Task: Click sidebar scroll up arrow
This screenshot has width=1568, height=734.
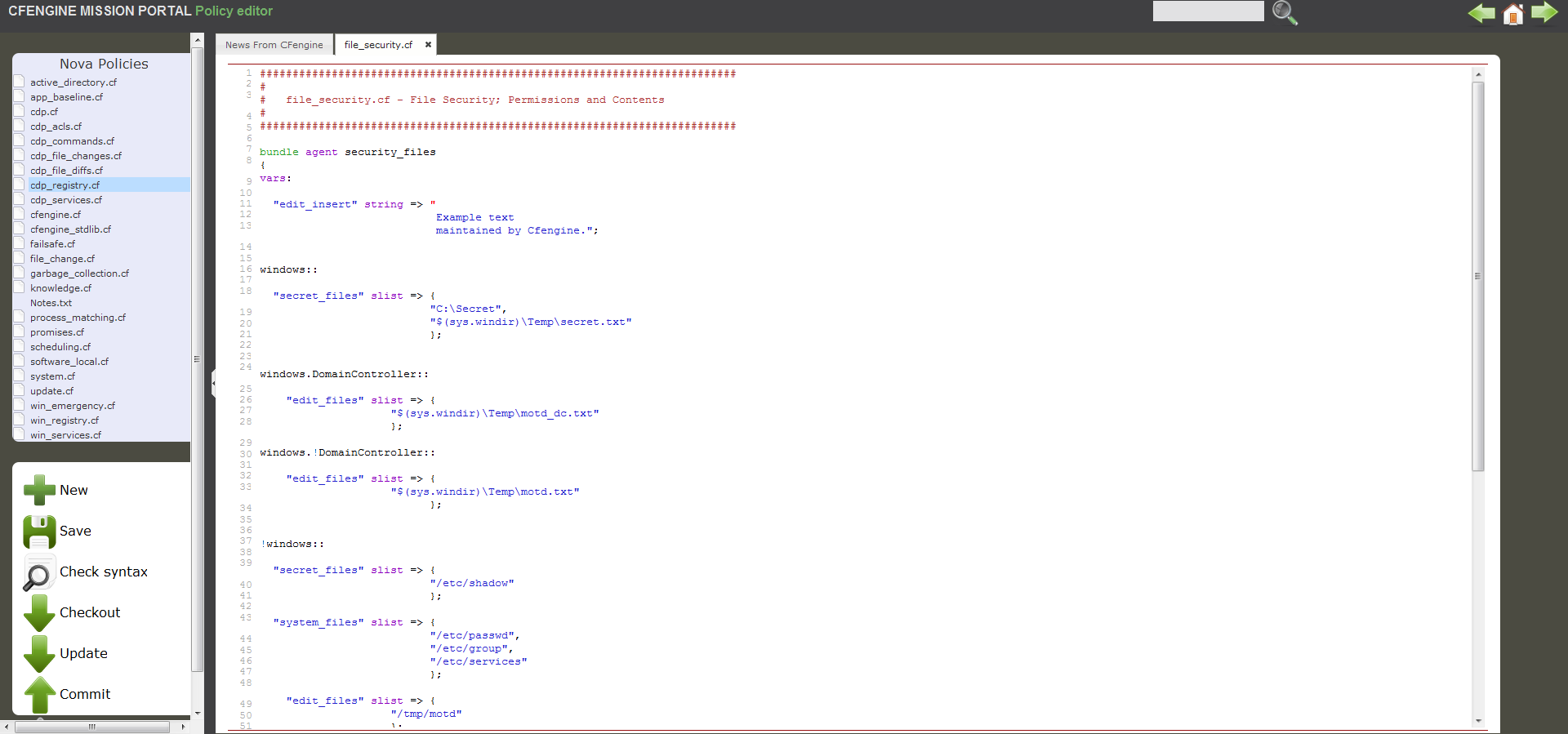Action: pos(197,40)
